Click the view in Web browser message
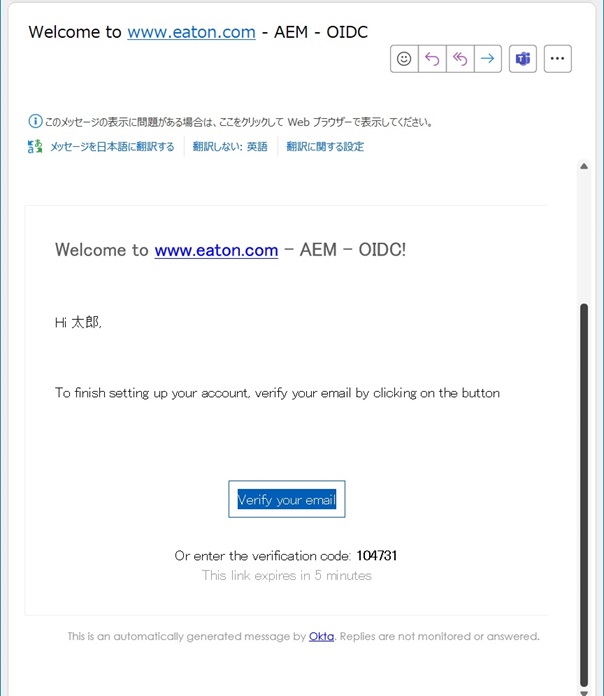The image size is (604, 696). click(239, 122)
